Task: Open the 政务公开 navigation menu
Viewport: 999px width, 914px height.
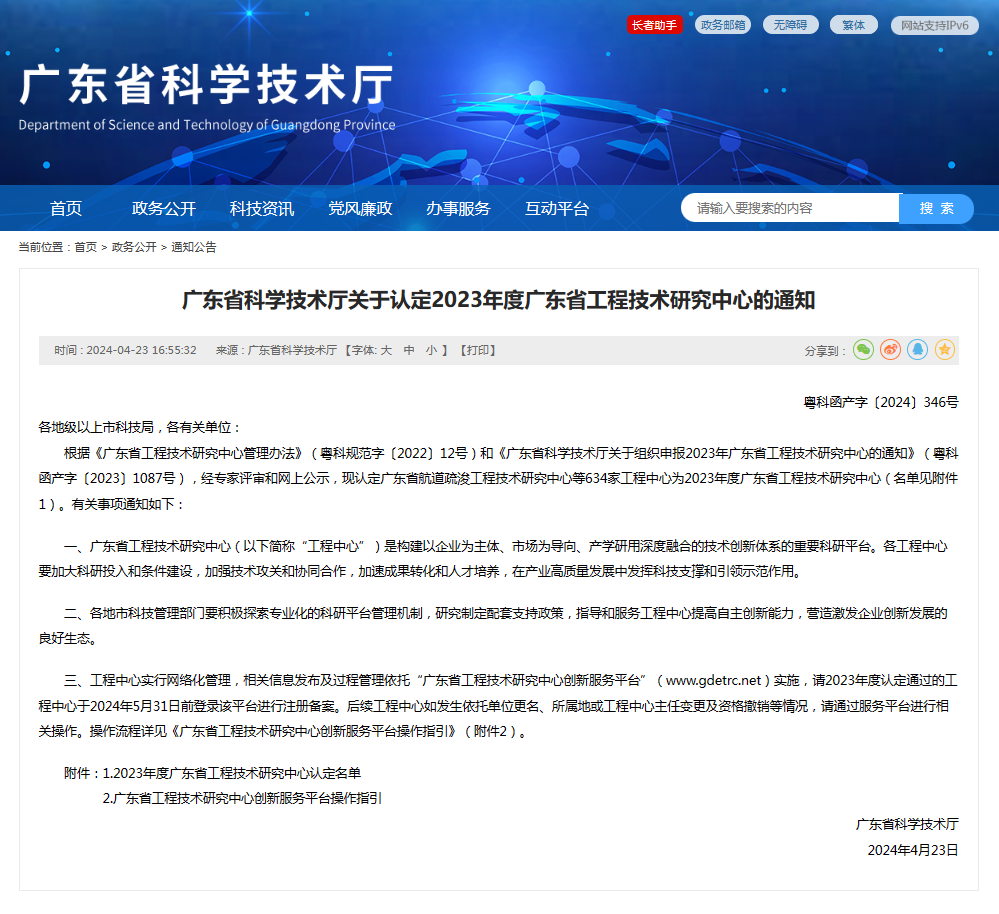Action: pyautogui.click(x=164, y=209)
